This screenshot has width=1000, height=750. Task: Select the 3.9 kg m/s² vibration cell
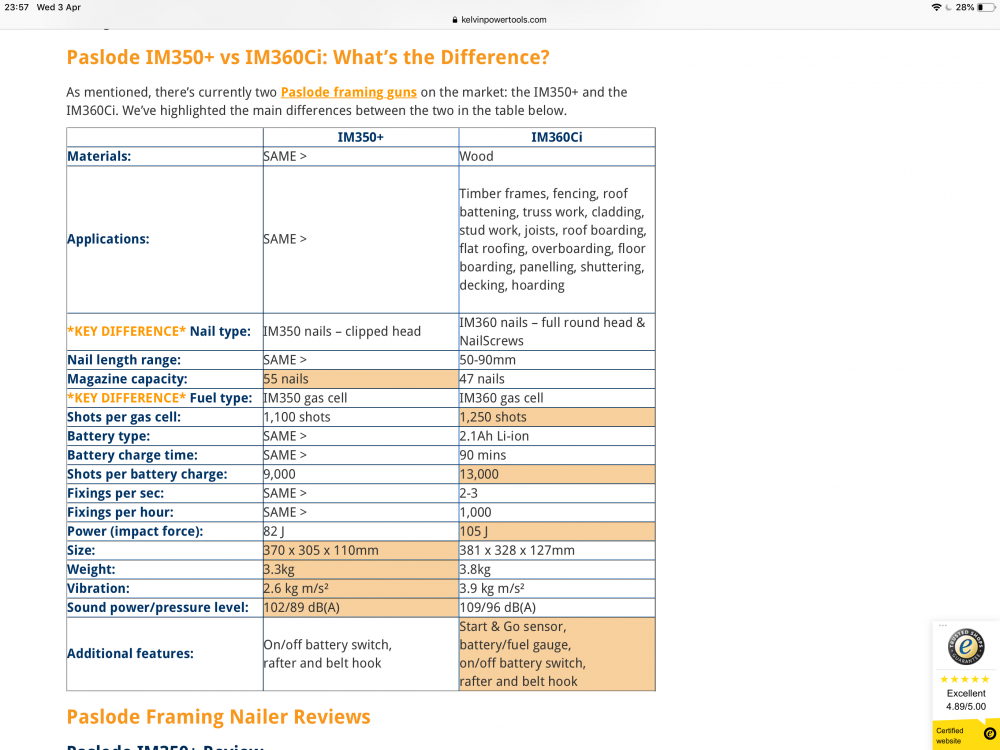(557, 589)
